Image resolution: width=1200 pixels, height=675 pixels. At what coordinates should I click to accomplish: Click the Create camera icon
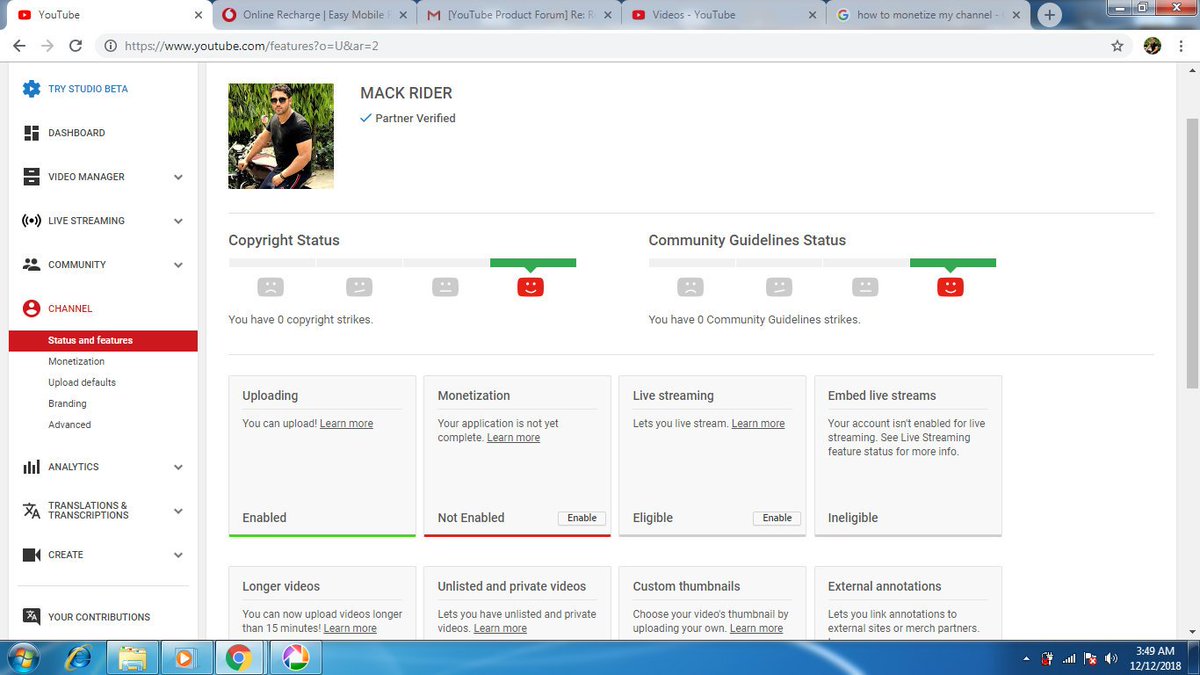(x=31, y=555)
